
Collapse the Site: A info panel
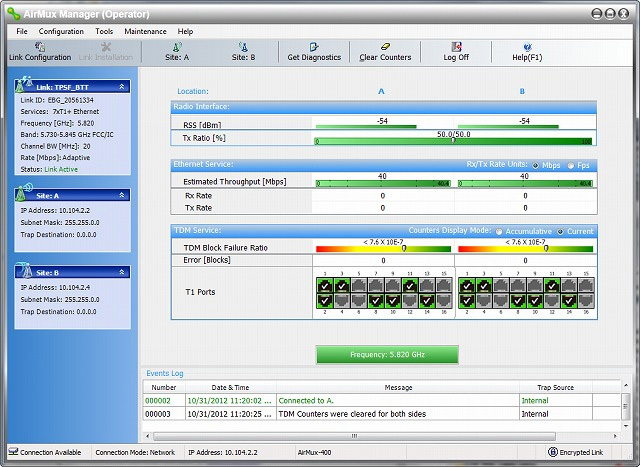(x=122, y=196)
